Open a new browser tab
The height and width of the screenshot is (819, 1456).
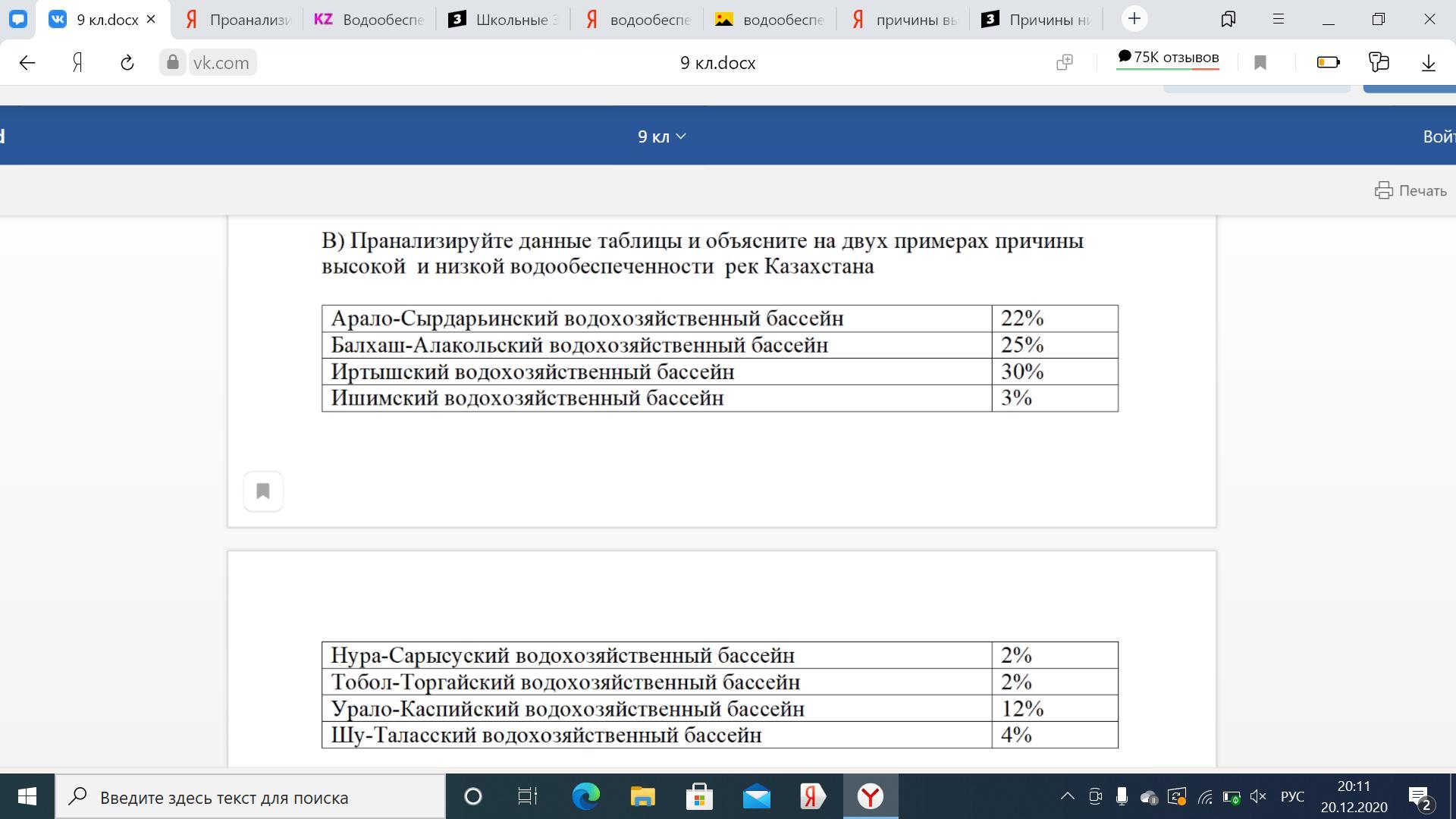click(x=1134, y=19)
